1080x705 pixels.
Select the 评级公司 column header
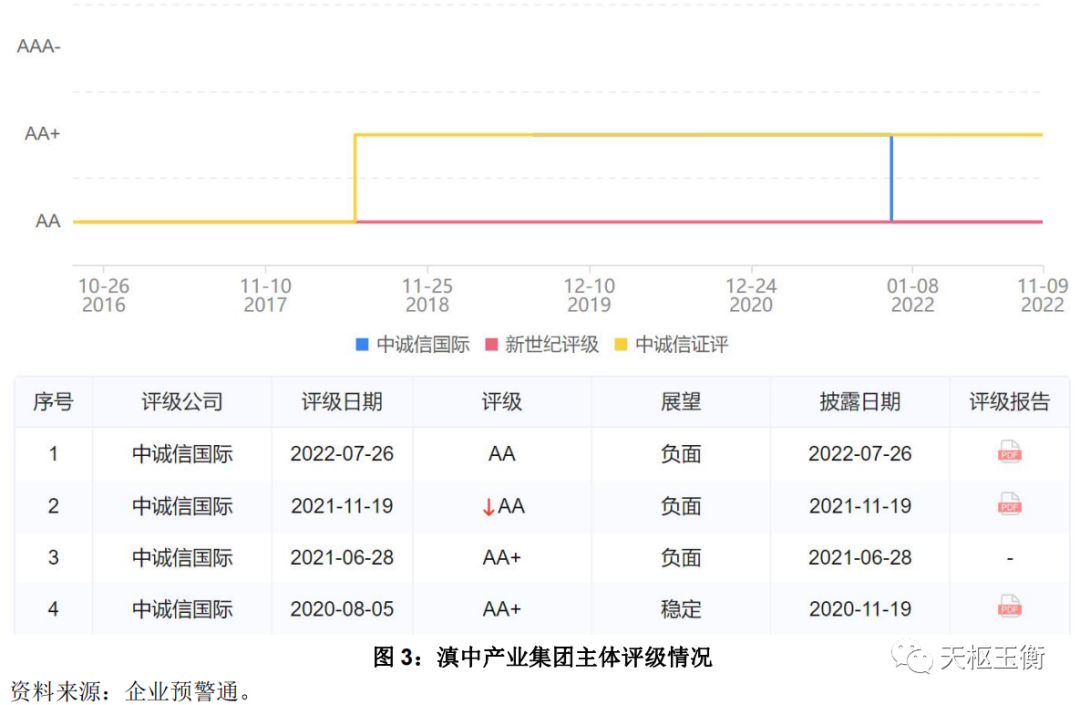click(x=182, y=402)
